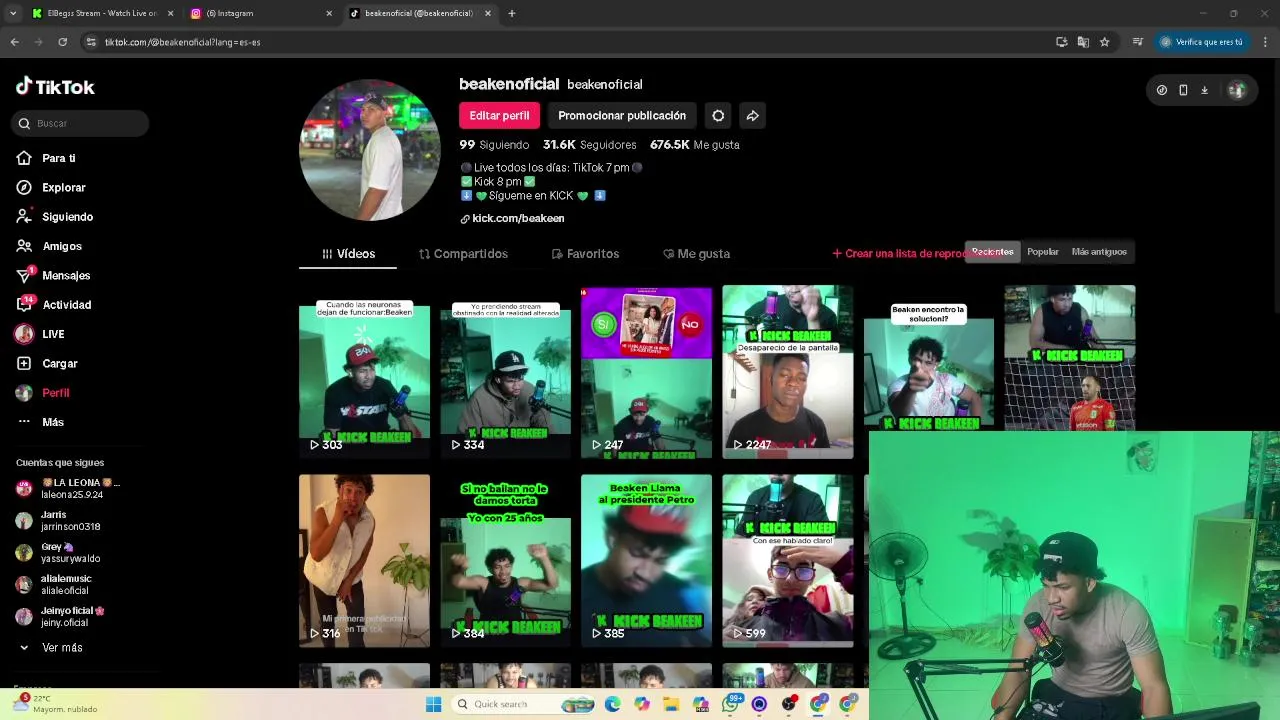The width and height of the screenshot is (1280, 720).
Task: Open the video with 2247 views
Action: tap(788, 372)
